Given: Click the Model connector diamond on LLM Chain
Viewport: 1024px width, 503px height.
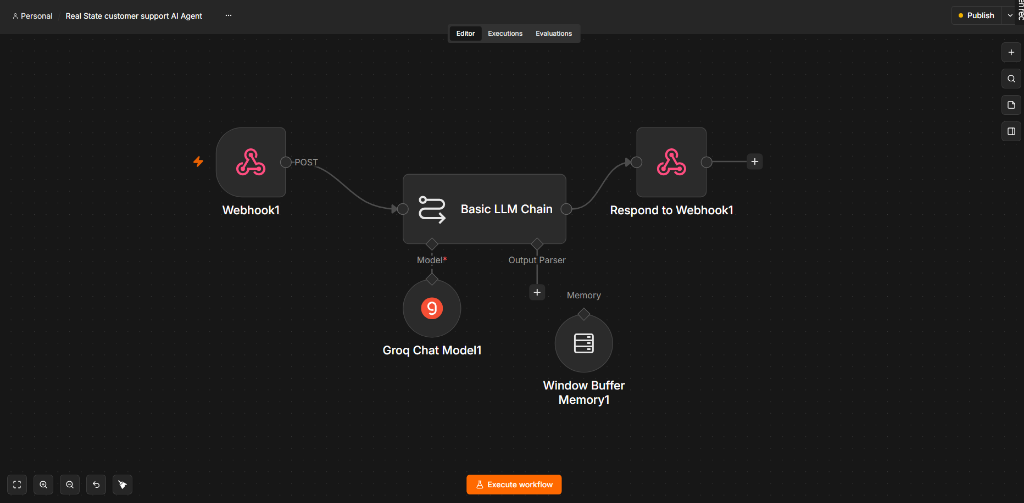Looking at the screenshot, I should (432, 244).
